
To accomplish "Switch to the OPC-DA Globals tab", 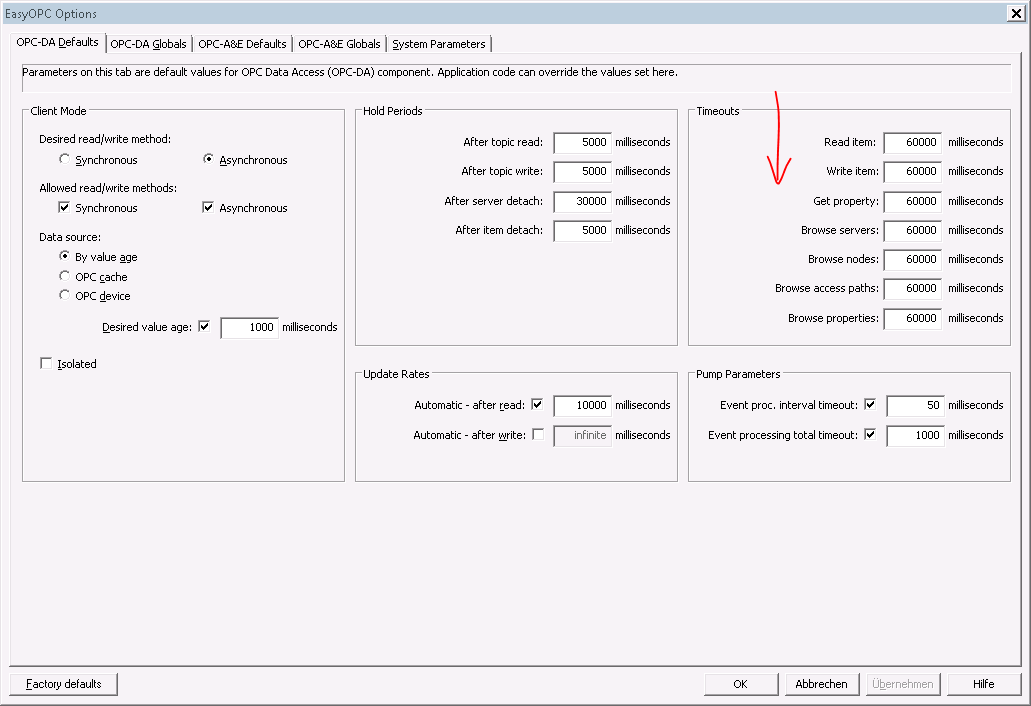I will [148, 44].
